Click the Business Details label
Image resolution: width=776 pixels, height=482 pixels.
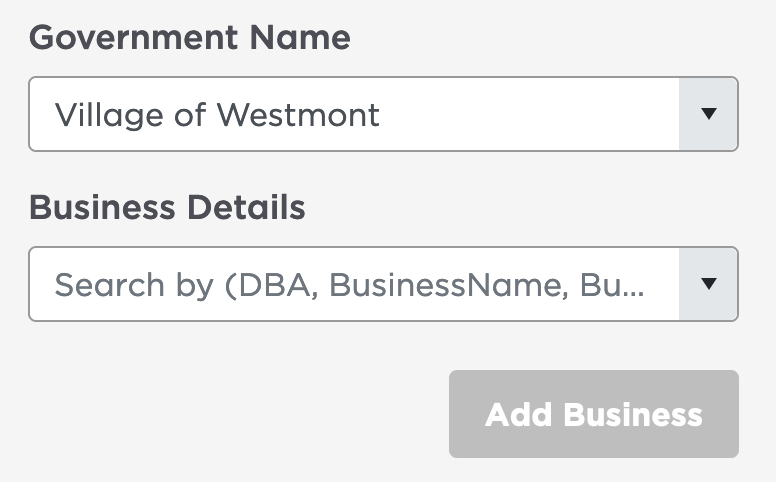(167, 207)
